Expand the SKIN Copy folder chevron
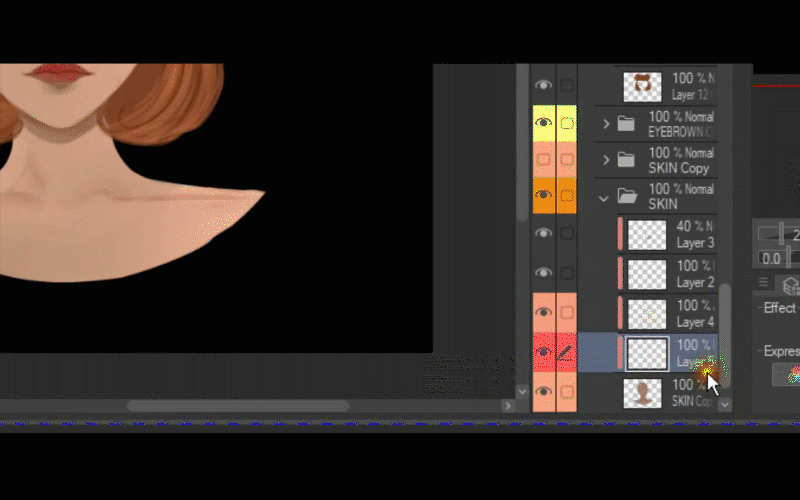The image size is (800, 500). coord(606,160)
